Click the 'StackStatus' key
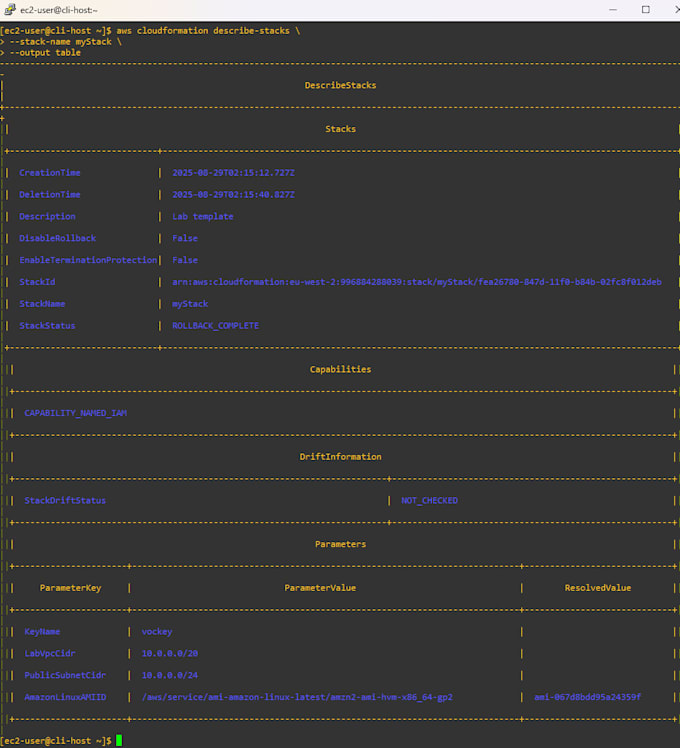 click(x=47, y=326)
